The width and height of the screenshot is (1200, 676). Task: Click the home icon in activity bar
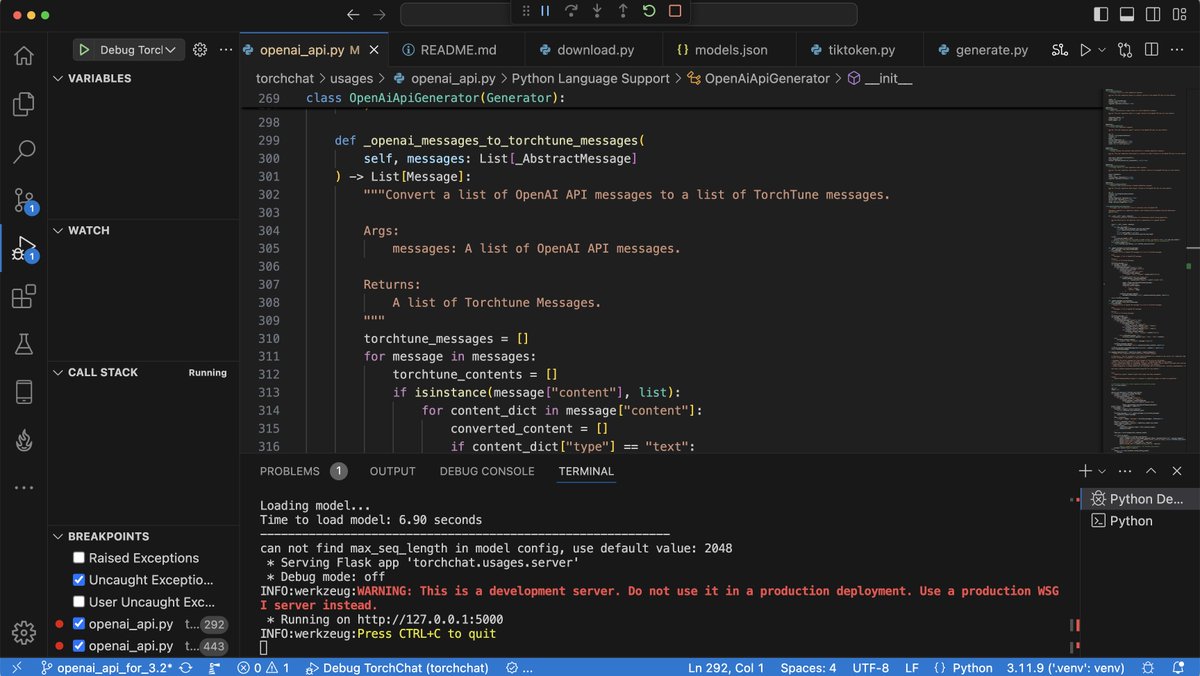[x=24, y=56]
